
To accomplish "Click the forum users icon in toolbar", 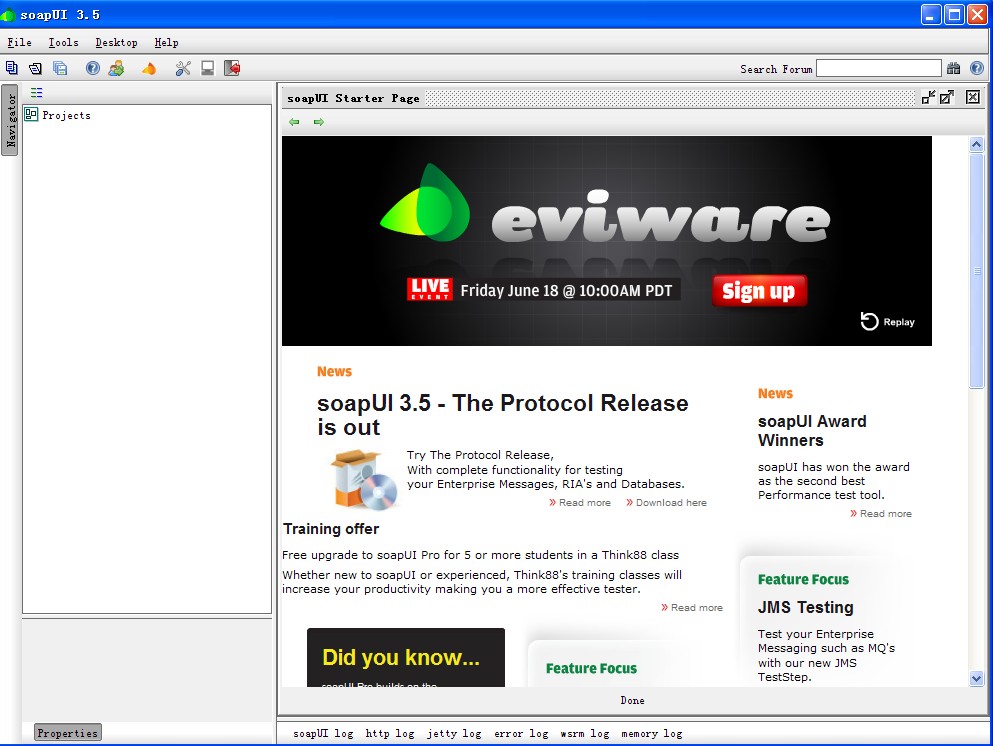I will [x=117, y=68].
